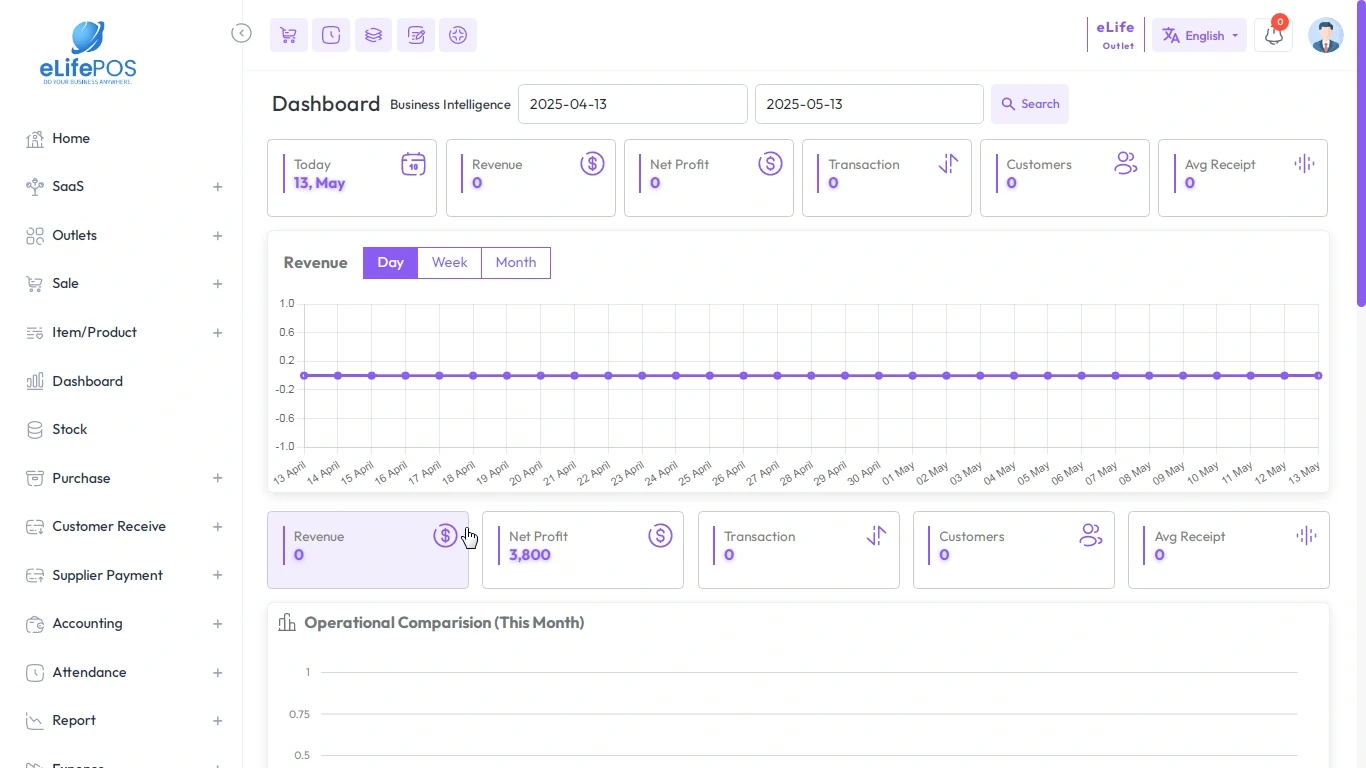Click the stacked layers icon in top toolbar
Image resolution: width=1366 pixels, height=768 pixels.
coord(373,35)
